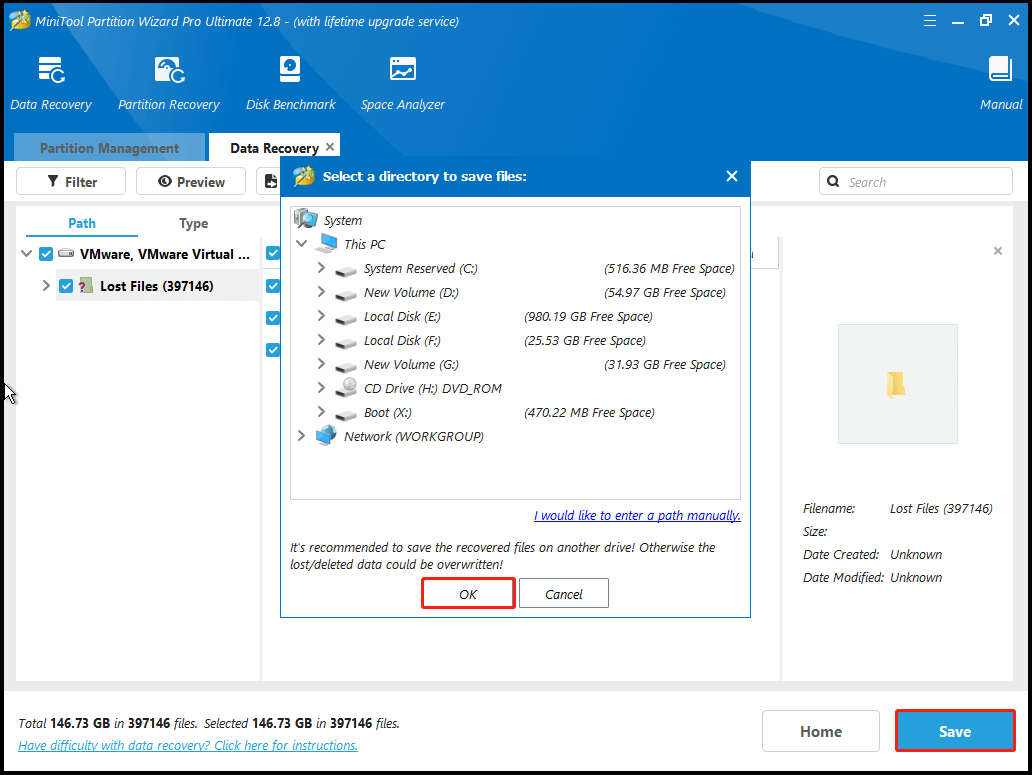This screenshot has width=1032, height=775.
Task: Open the Space Analyzer tool
Action: [x=402, y=70]
